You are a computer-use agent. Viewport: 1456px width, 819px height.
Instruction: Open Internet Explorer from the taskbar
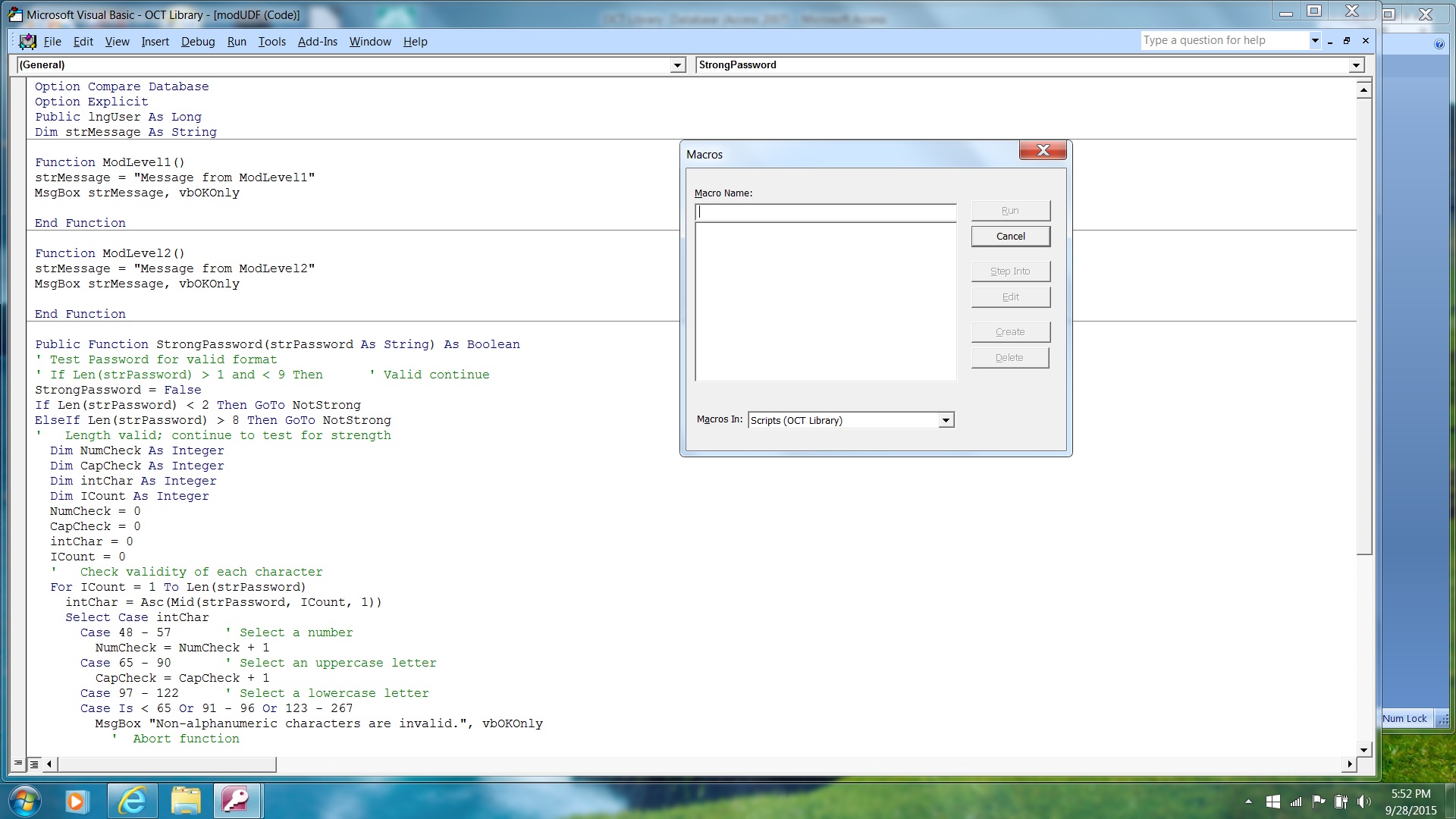131,801
